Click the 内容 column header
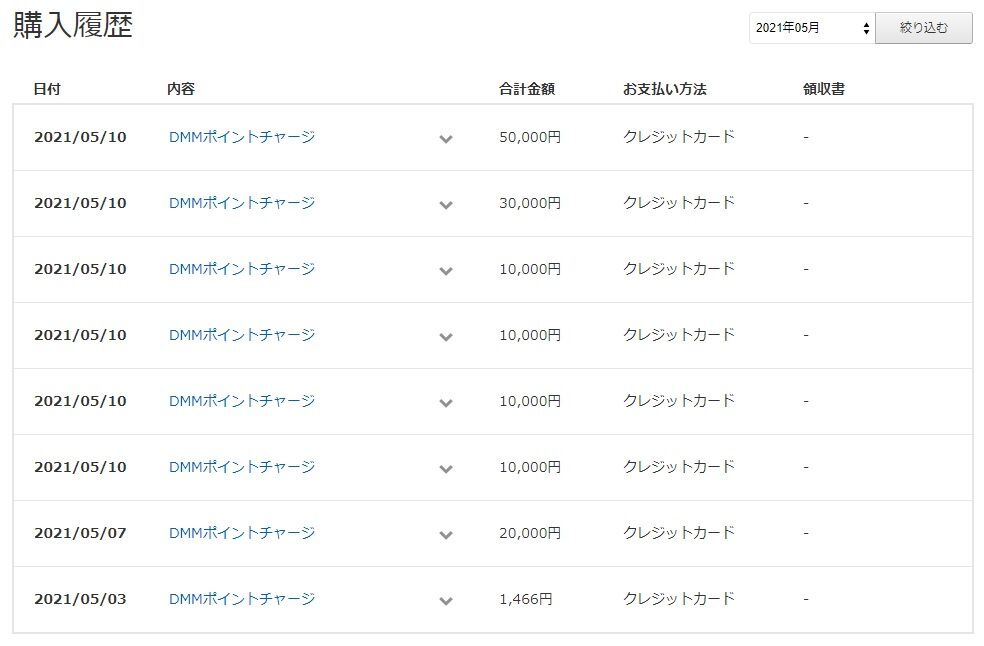 click(181, 89)
